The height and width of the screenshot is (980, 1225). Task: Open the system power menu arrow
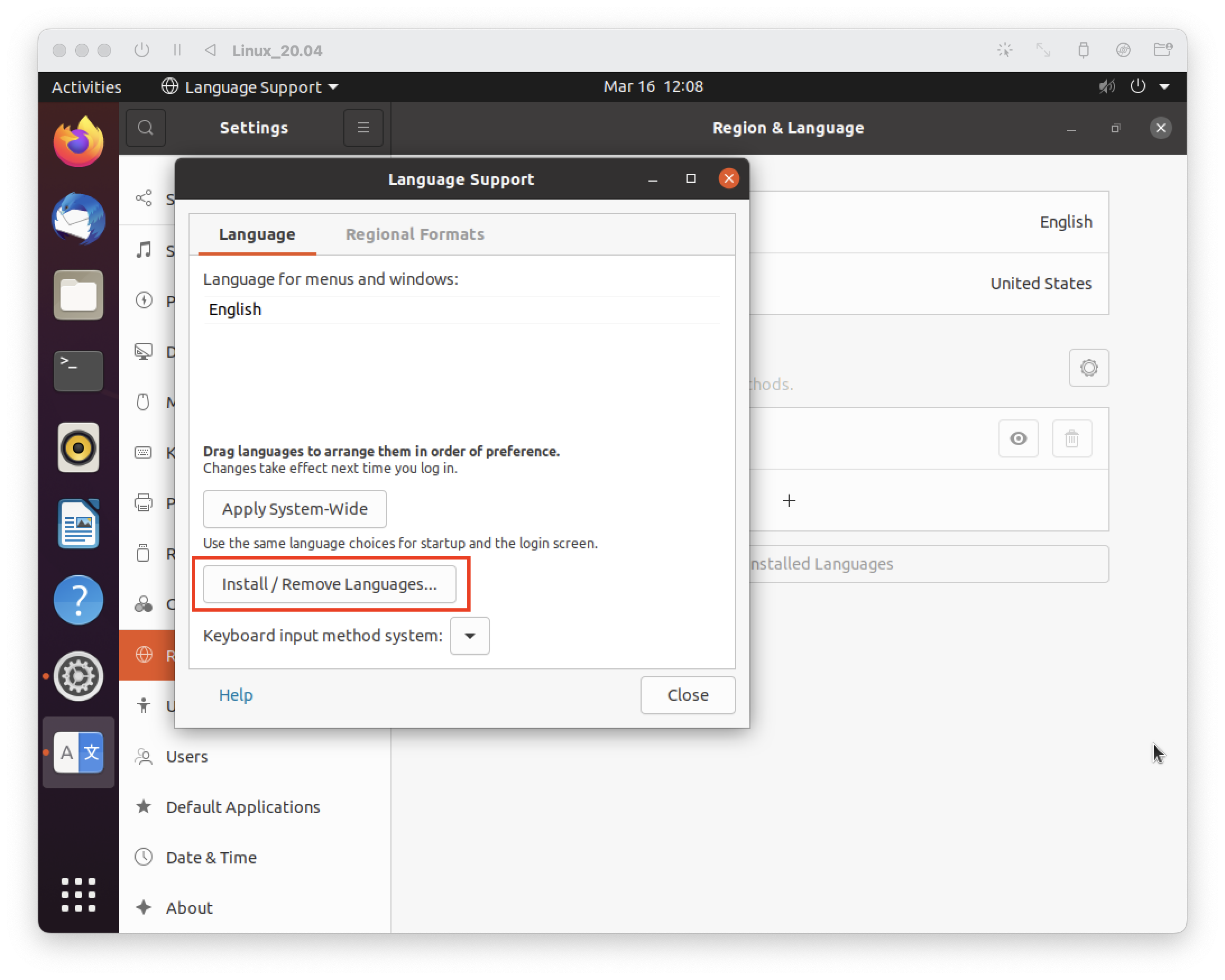click(1164, 87)
